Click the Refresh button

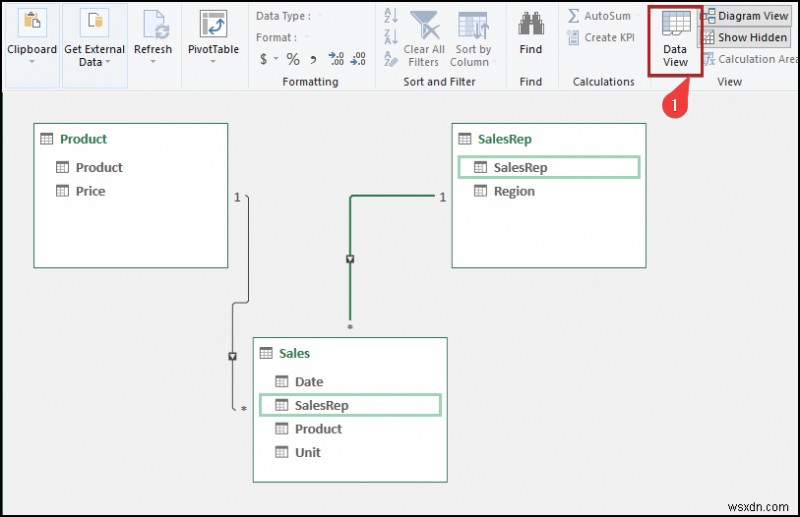153,38
